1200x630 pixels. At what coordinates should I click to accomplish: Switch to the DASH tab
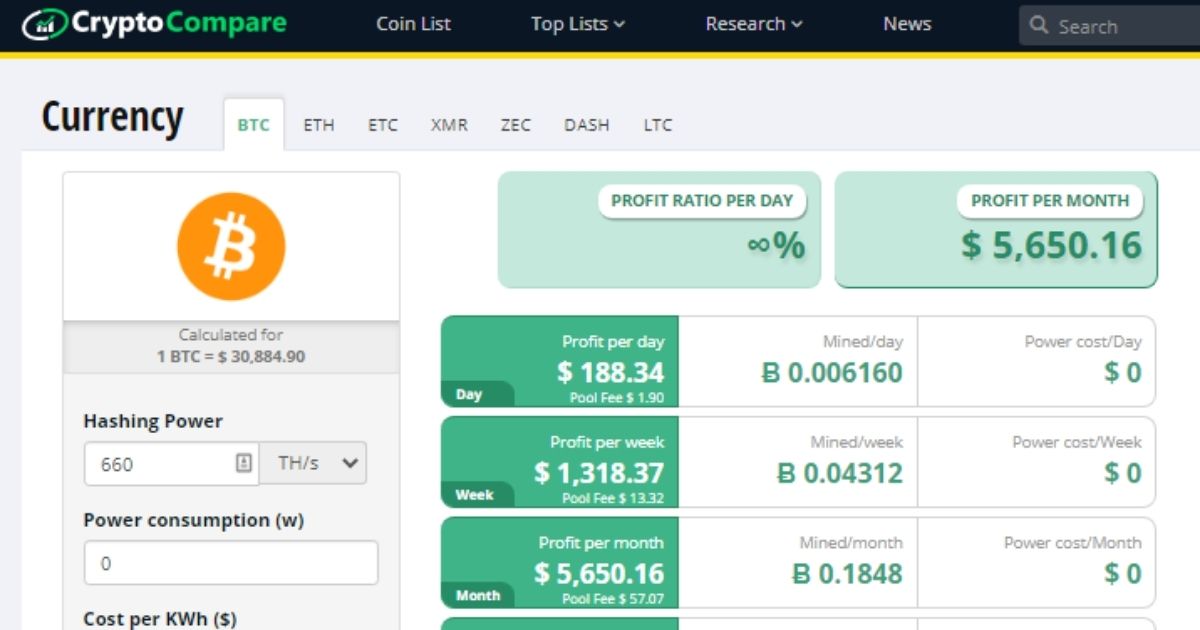tap(586, 124)
